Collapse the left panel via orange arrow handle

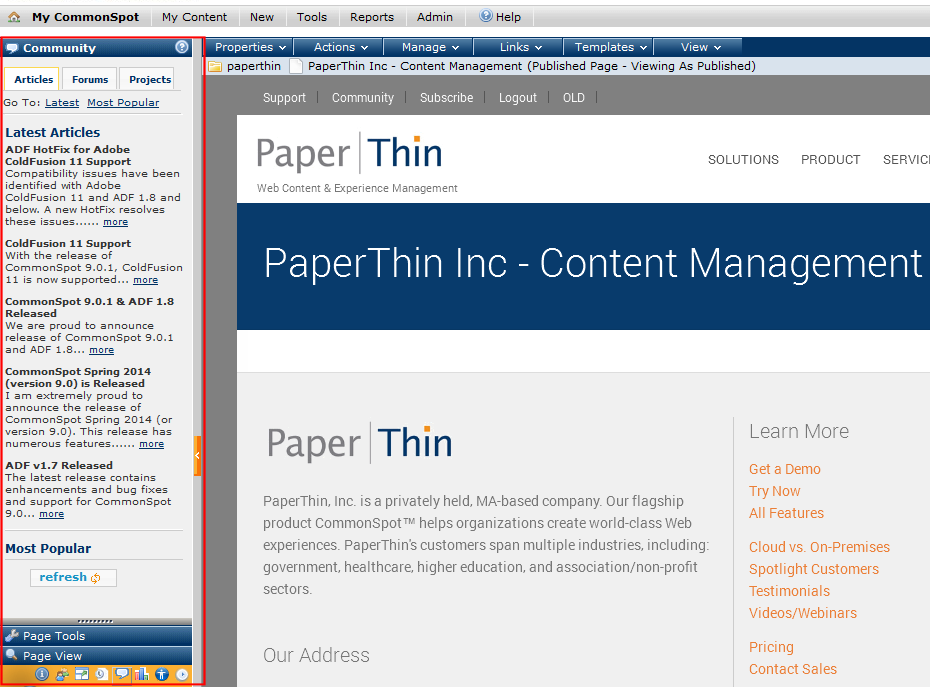click(198, 456)
